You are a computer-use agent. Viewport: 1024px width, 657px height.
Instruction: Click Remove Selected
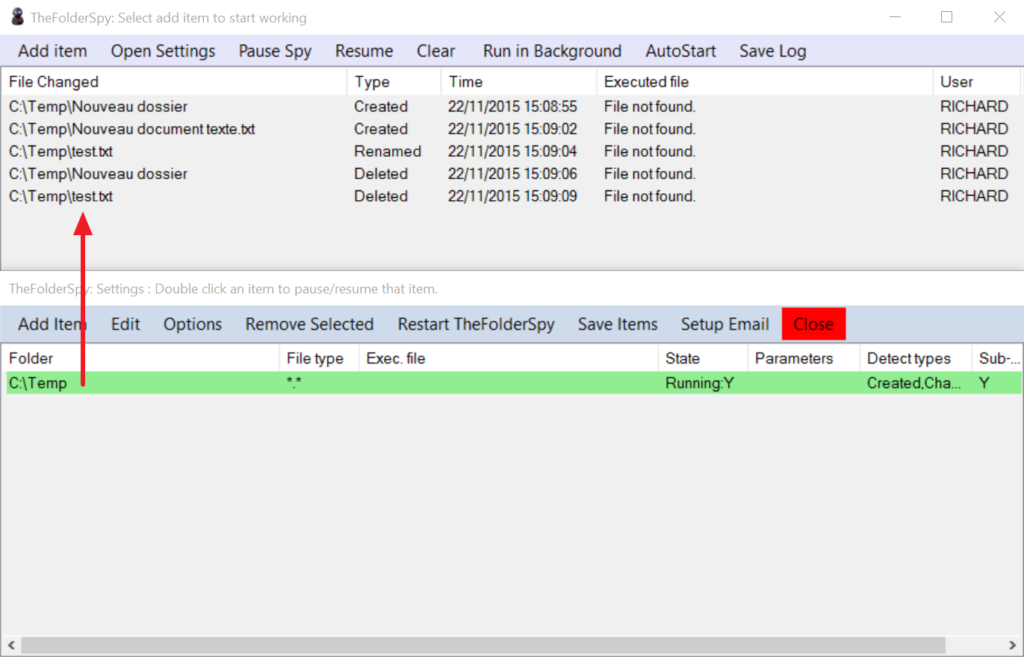[x=310, y=324]
